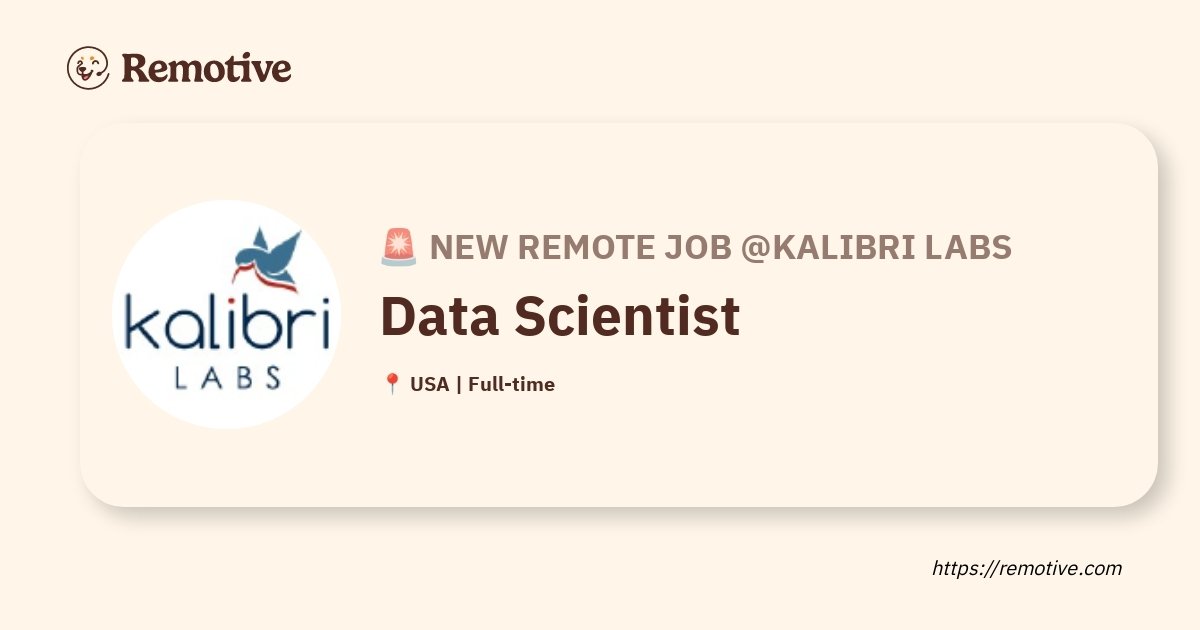
Task: Click the red ribbon under the hummingbird
Action: 268,275
